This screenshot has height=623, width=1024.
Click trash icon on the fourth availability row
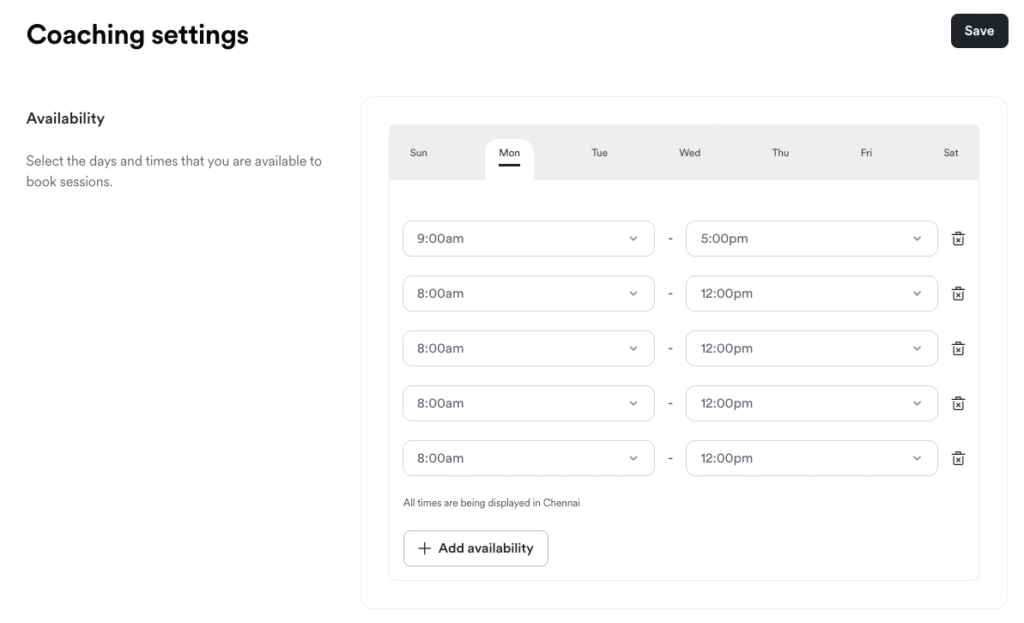click(957, 404)
